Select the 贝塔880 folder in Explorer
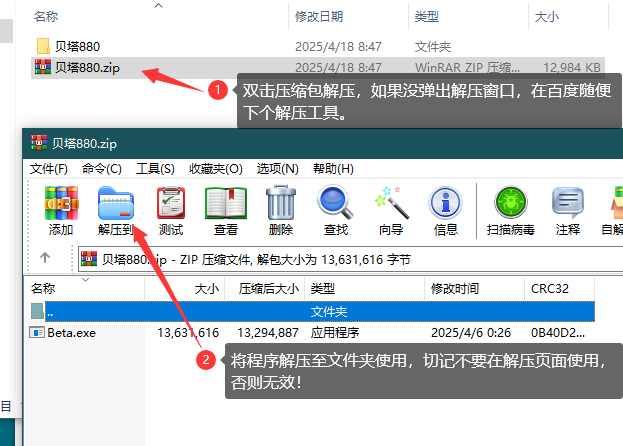 76,46
